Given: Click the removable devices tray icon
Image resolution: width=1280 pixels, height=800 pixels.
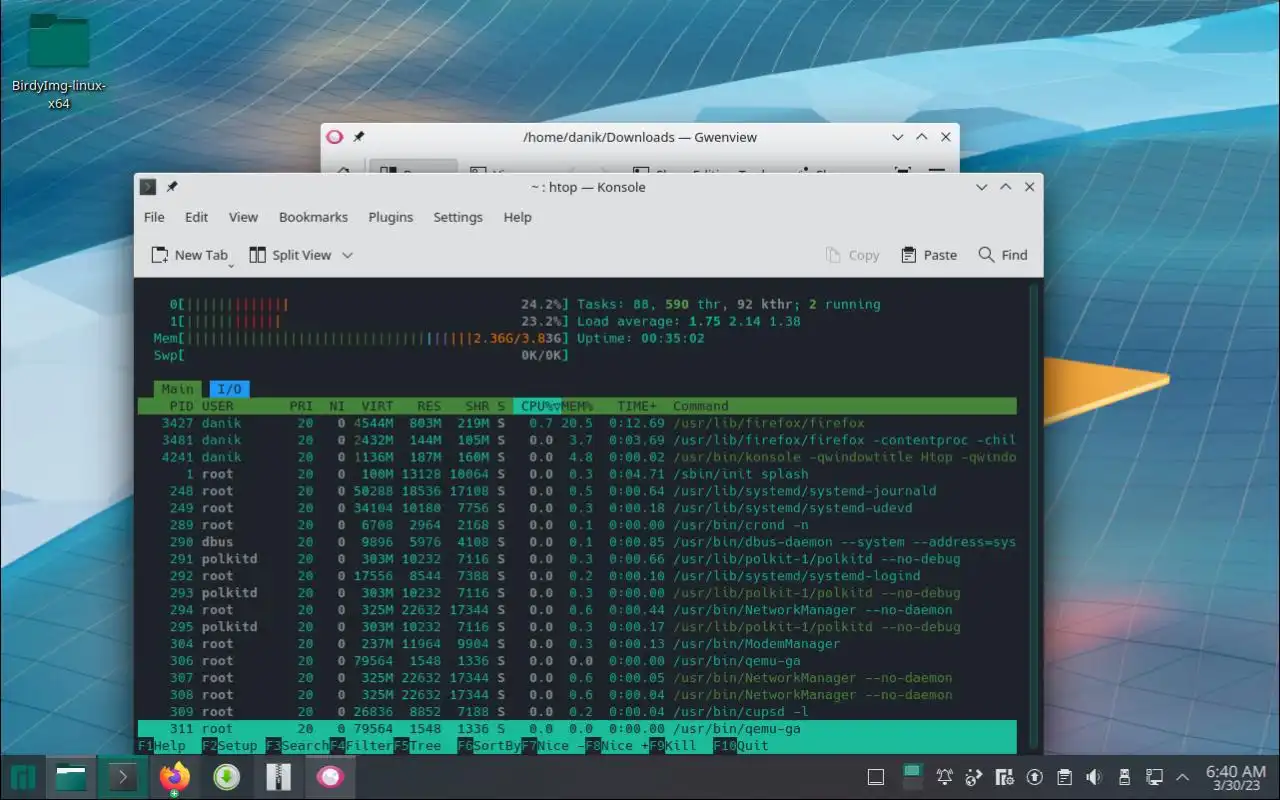Looking at the screenshot, I should (1124, 777).
